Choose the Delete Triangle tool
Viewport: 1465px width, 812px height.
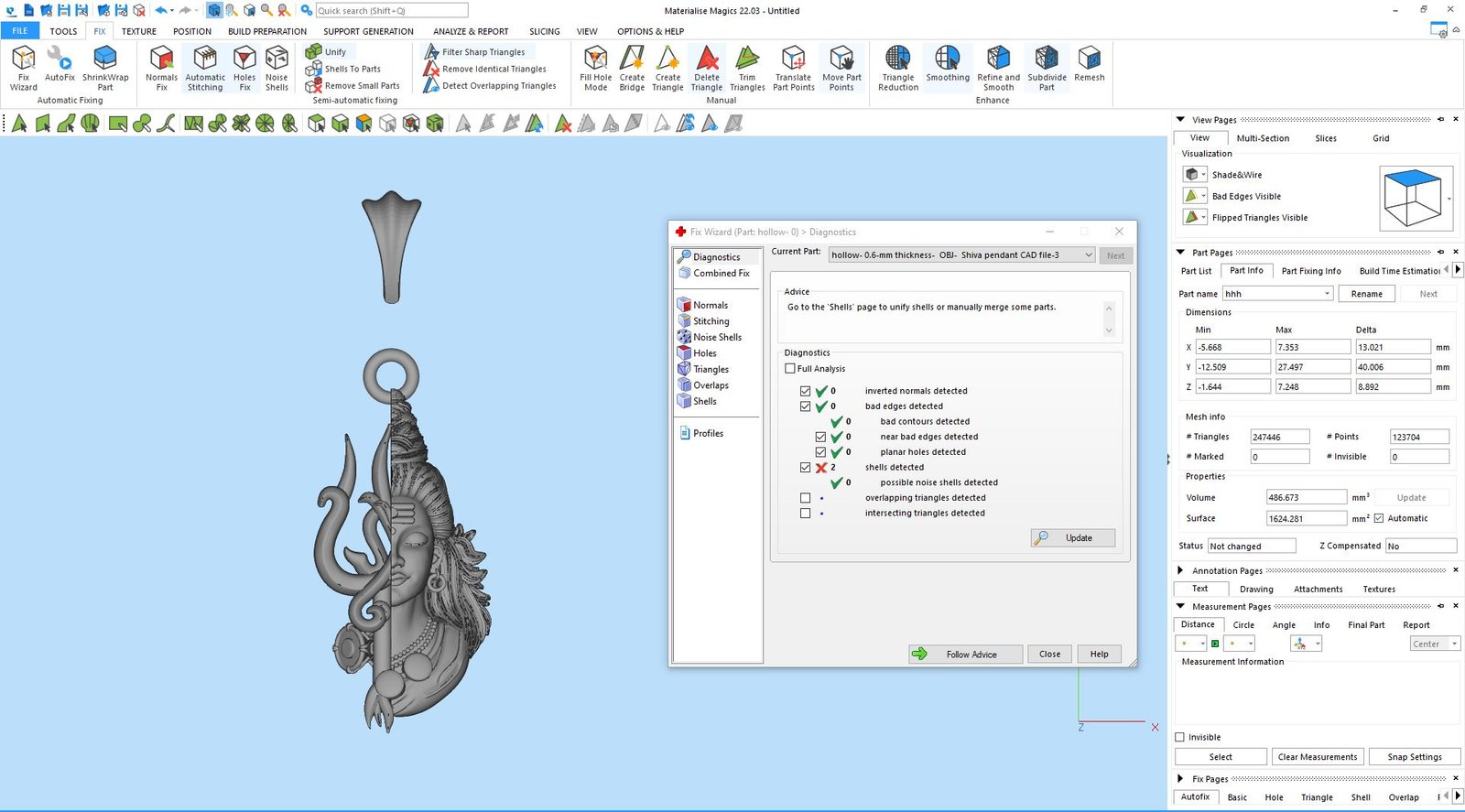[706, 68]
